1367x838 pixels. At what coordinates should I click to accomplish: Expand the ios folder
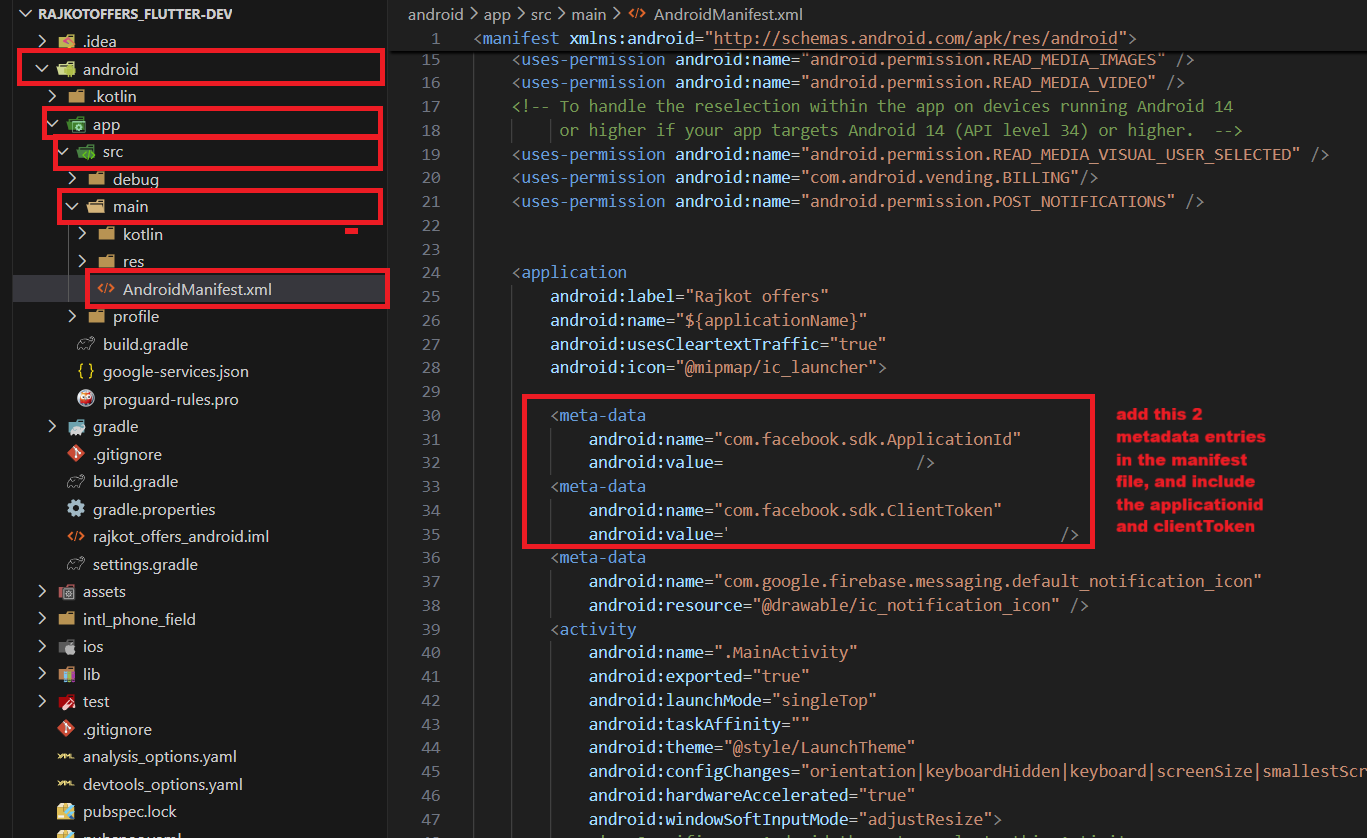pos(42,647)
